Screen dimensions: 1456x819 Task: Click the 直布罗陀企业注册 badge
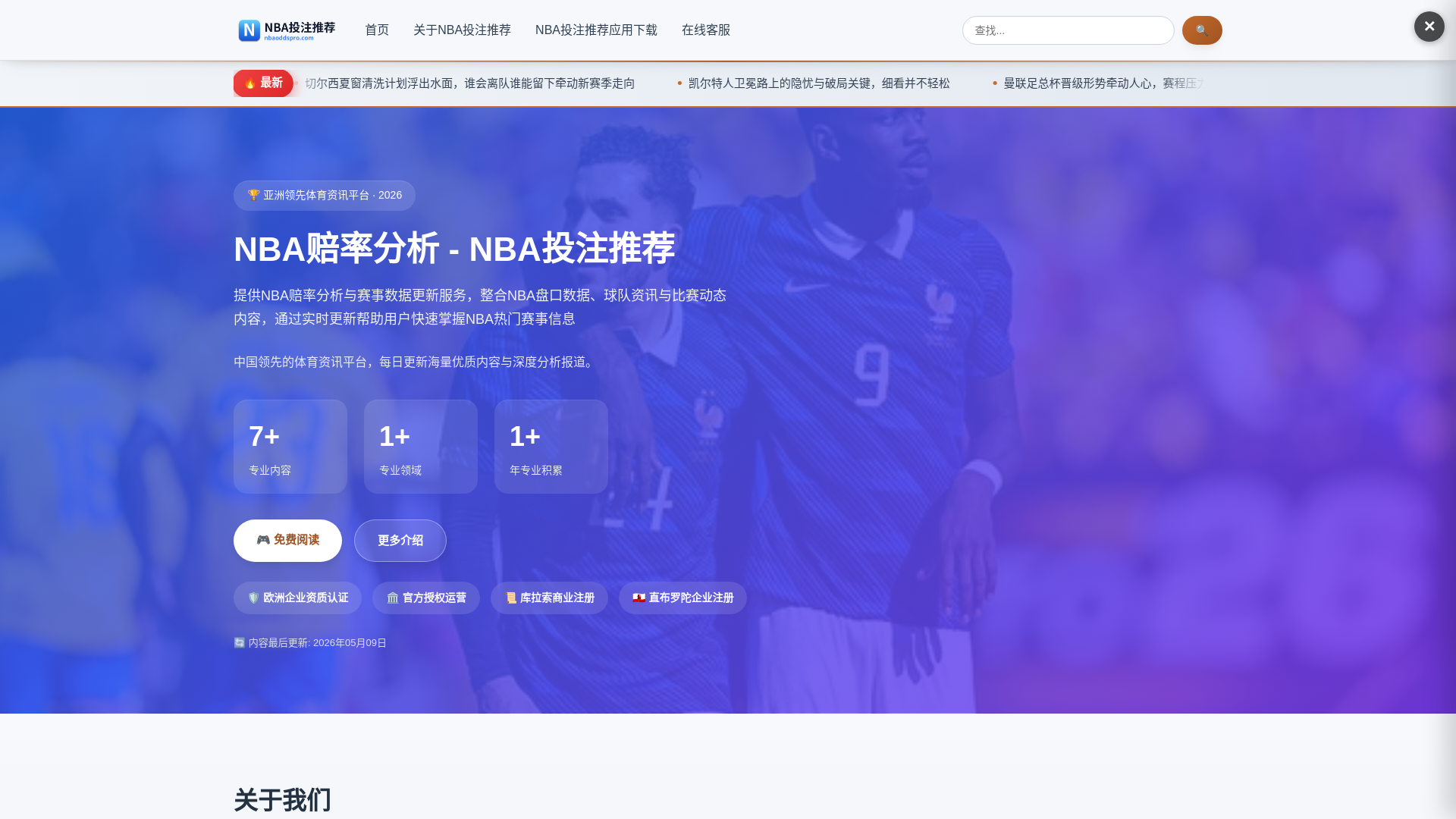682,598
